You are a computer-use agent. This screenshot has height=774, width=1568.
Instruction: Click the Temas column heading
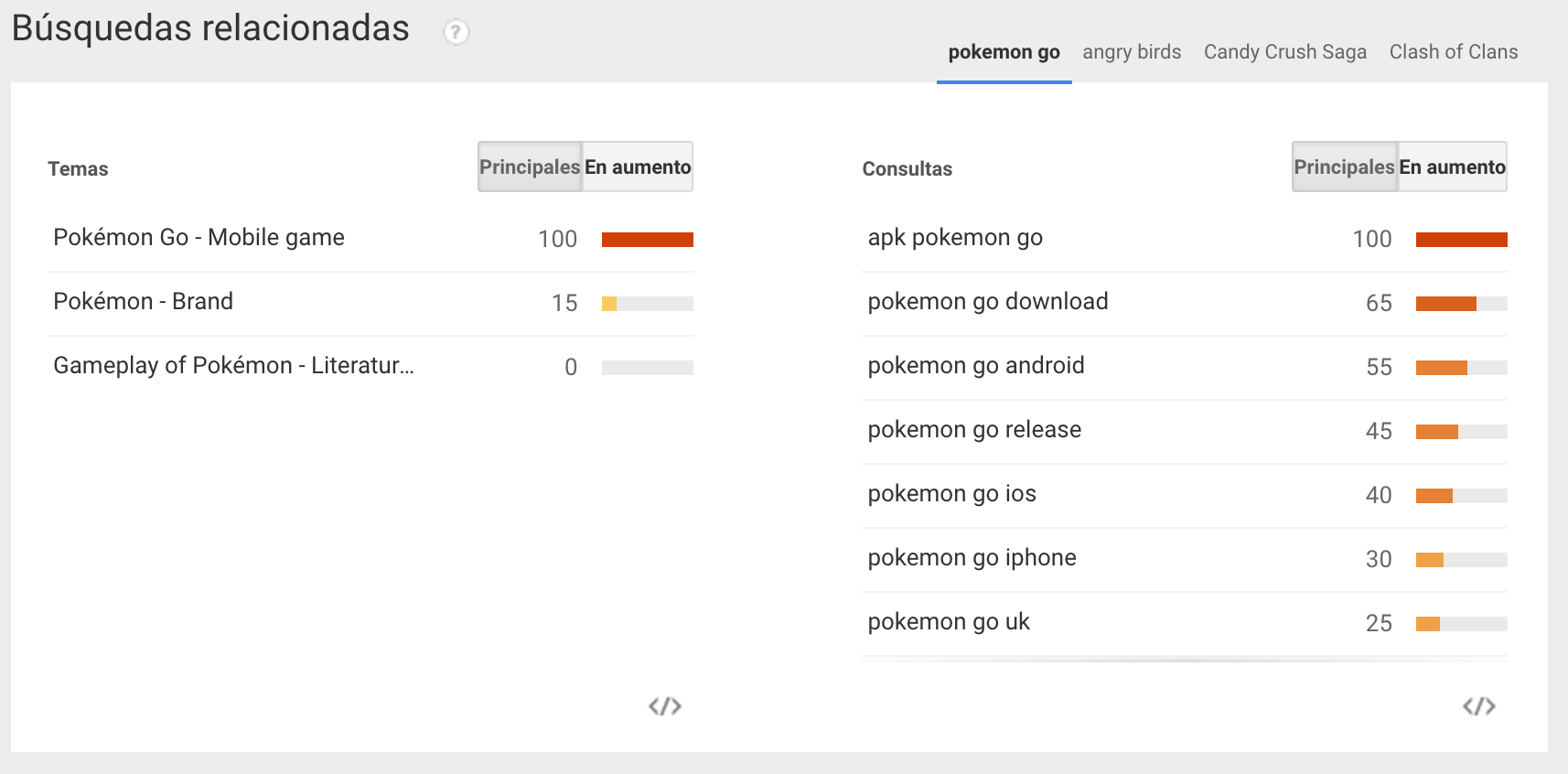(x=78, y=169)
